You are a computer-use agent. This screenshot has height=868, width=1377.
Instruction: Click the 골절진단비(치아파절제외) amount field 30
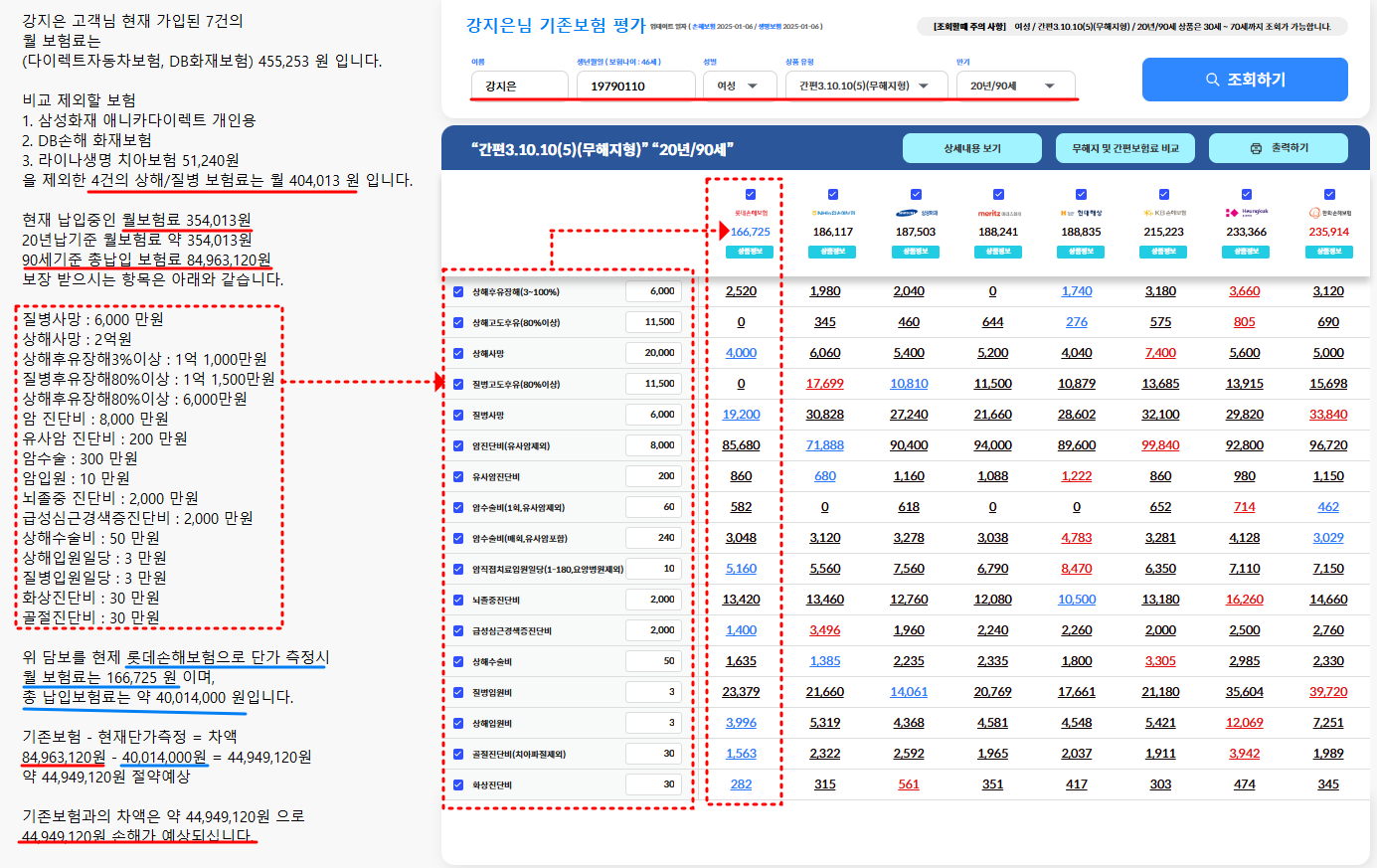[653, 754]
